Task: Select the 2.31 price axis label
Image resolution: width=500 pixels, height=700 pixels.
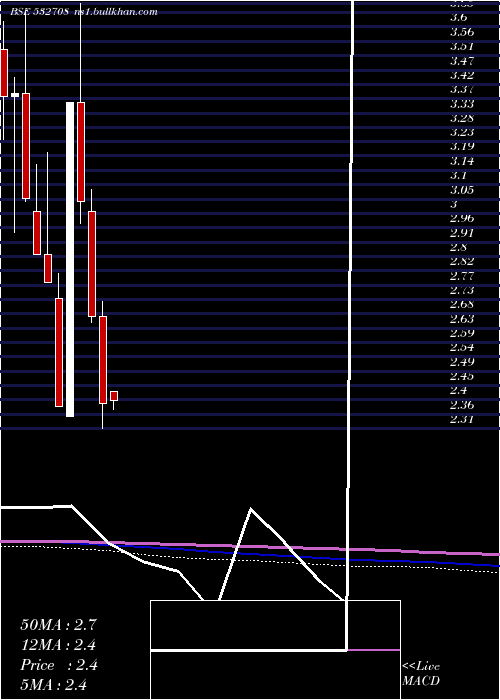Action: [x=462, y=419]
